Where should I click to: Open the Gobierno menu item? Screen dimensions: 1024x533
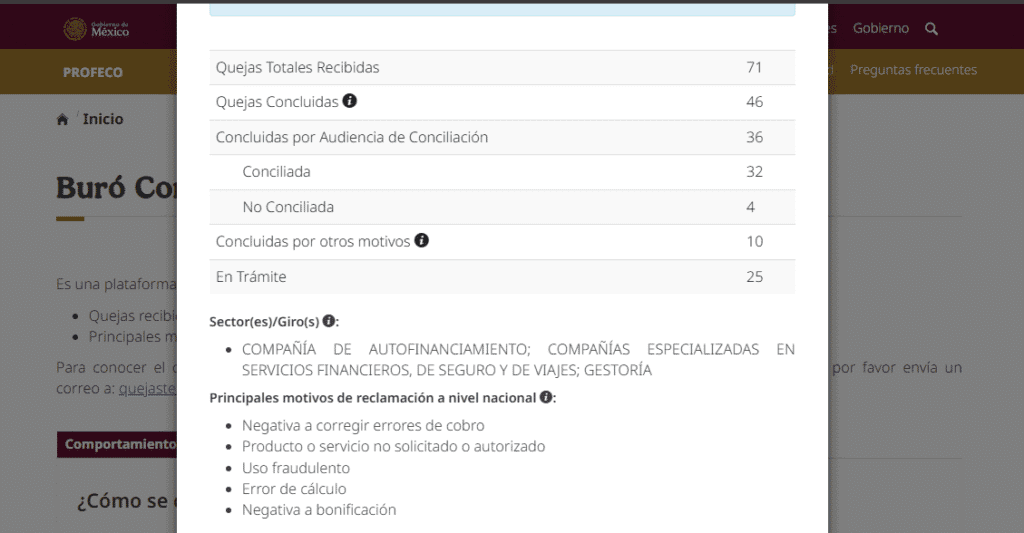pos(880,29)
